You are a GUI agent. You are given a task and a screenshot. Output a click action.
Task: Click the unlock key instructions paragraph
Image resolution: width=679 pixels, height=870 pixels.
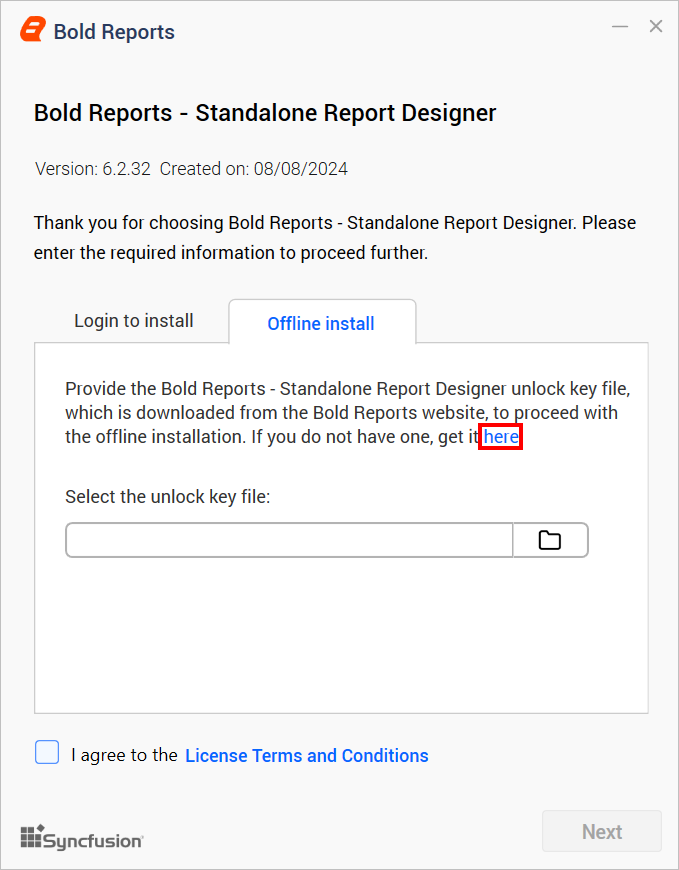pos(347,413)
